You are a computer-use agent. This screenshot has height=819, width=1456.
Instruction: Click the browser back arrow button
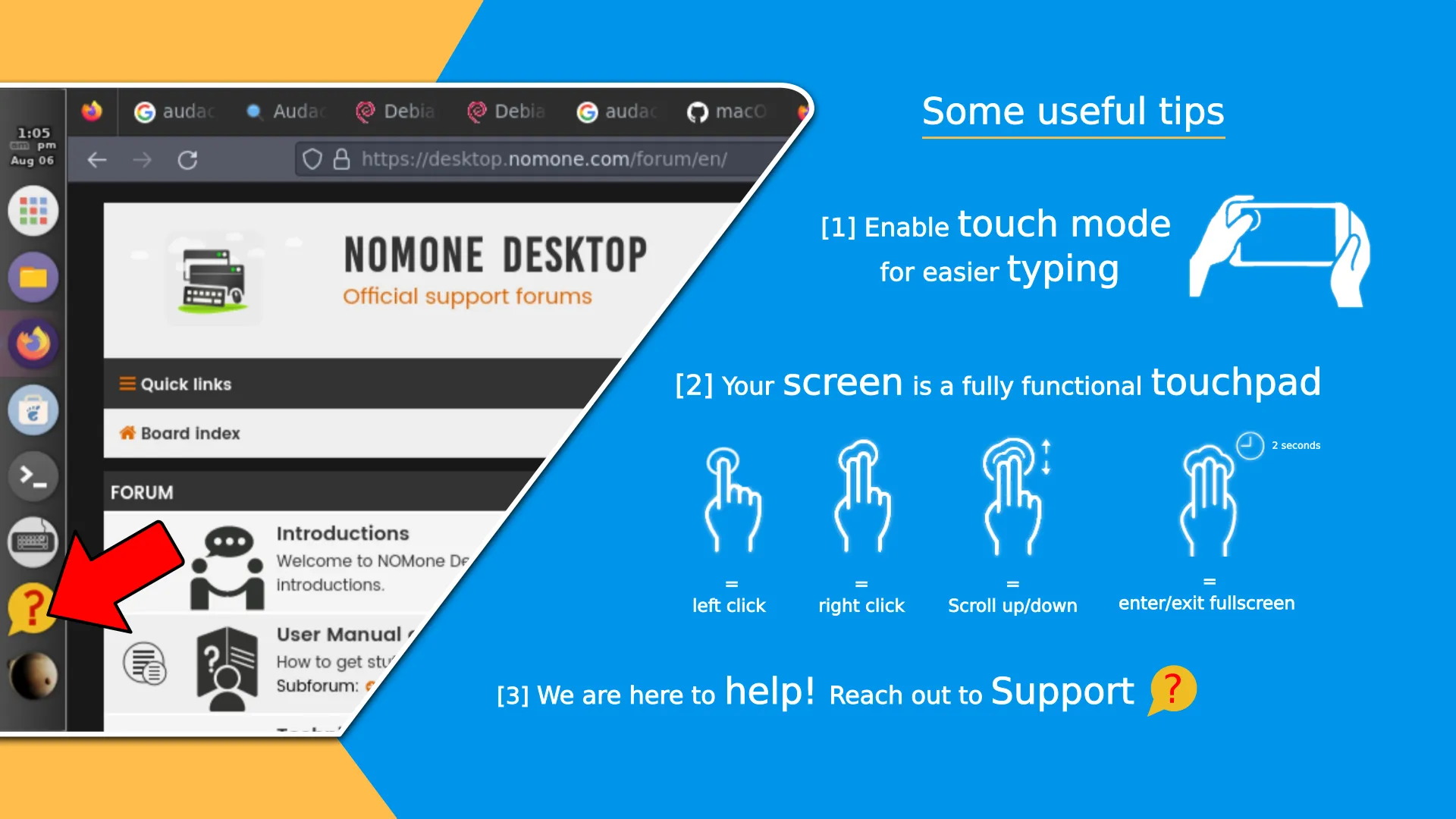click(97, 160)
